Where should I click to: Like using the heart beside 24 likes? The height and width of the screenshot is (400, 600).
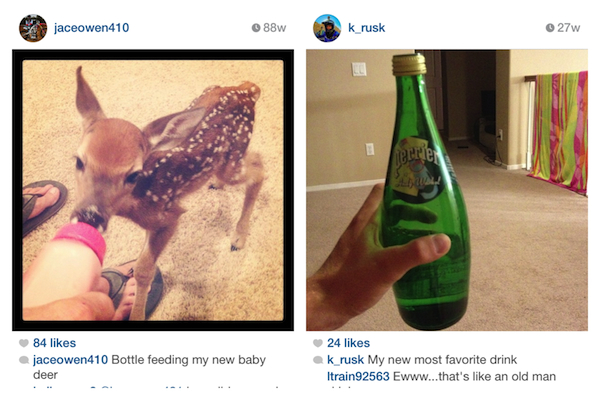tap(318, 343)
